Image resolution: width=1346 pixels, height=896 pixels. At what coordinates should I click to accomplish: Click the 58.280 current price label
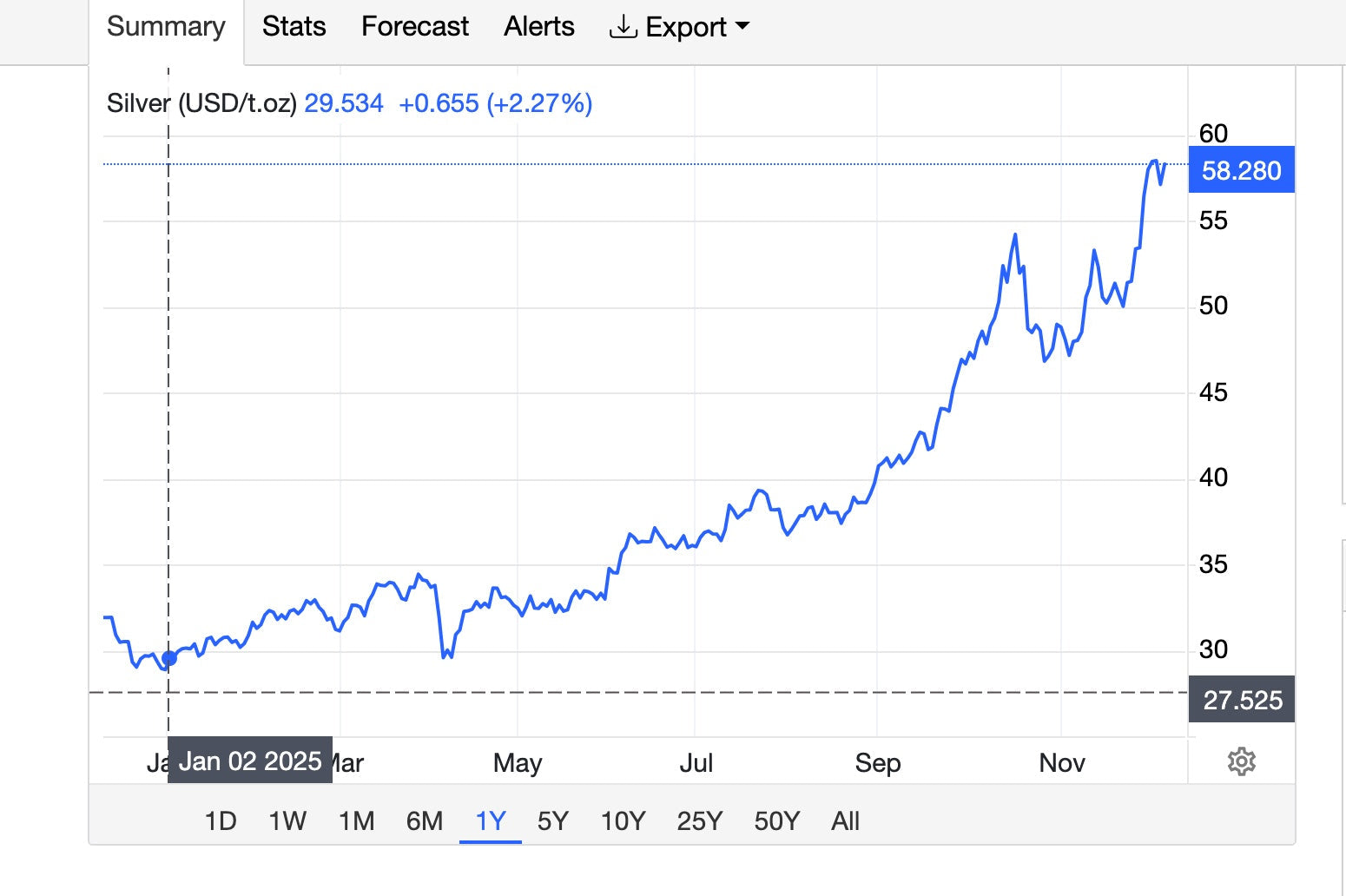1241,170
